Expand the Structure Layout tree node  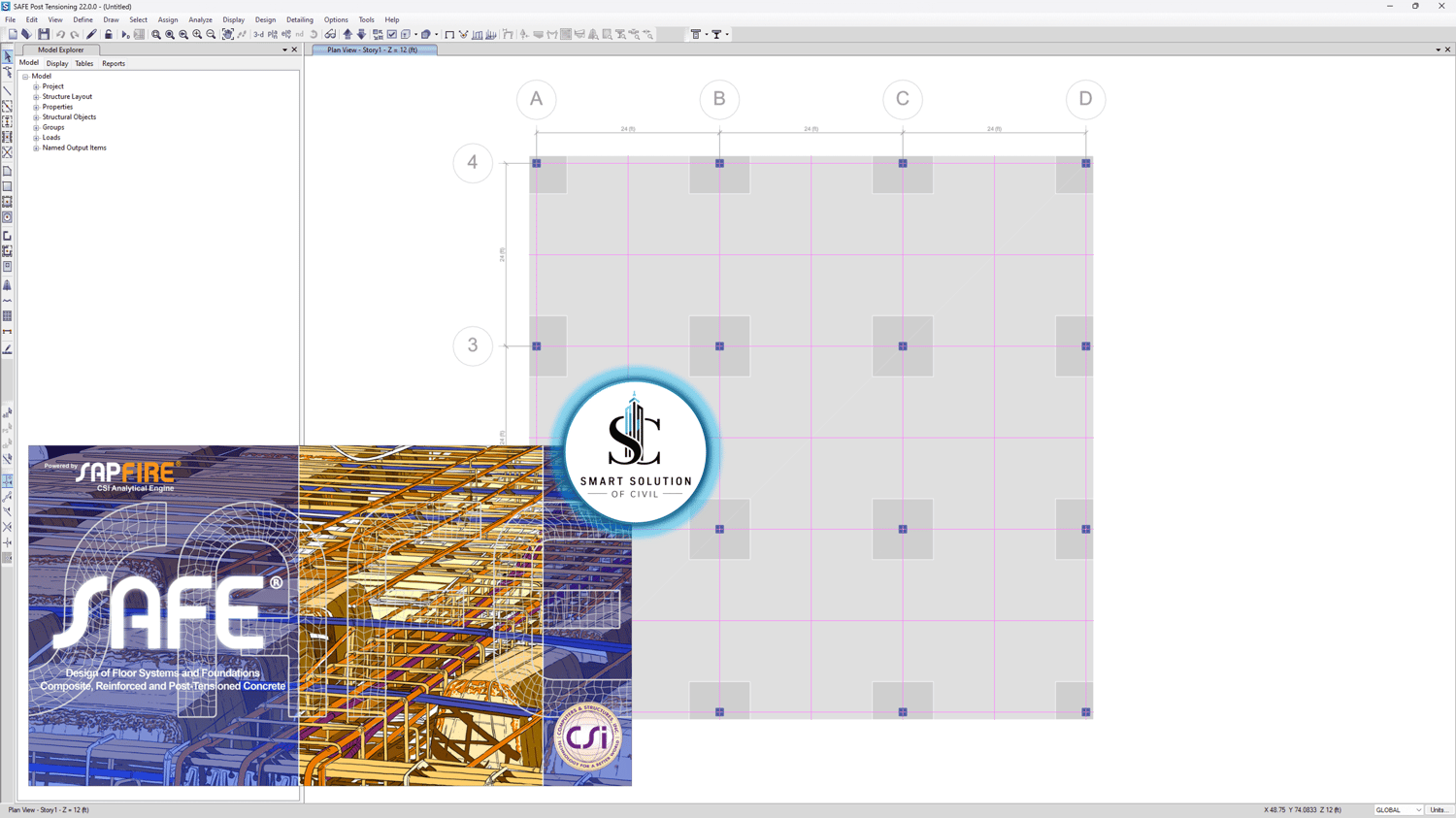tap(36, 97)
